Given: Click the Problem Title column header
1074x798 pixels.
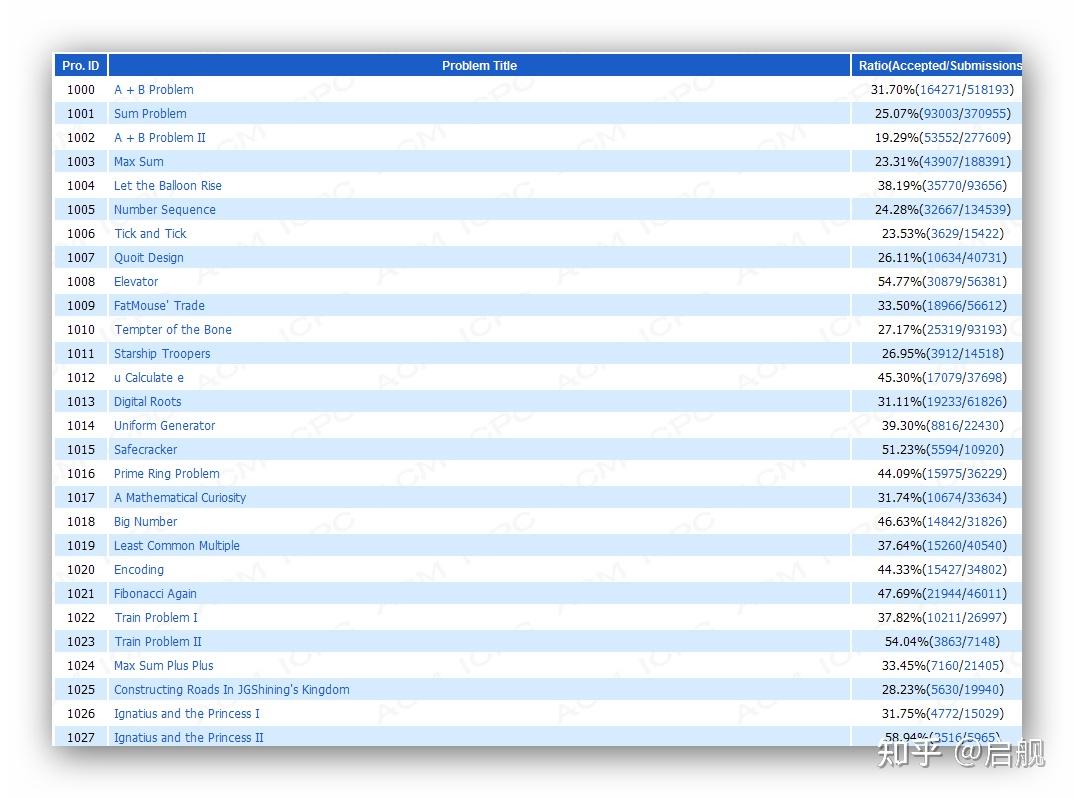Looking at the screenshot, I should 479,66.
